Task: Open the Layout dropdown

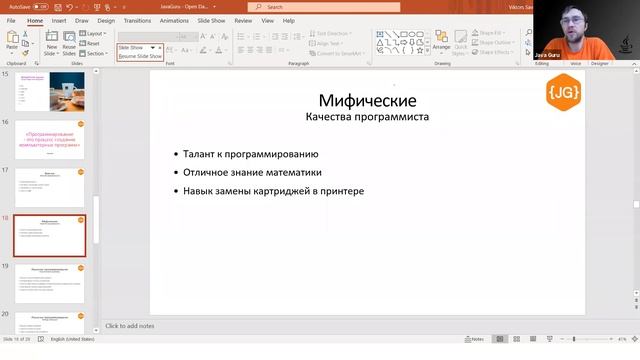Action: point(93,33)
